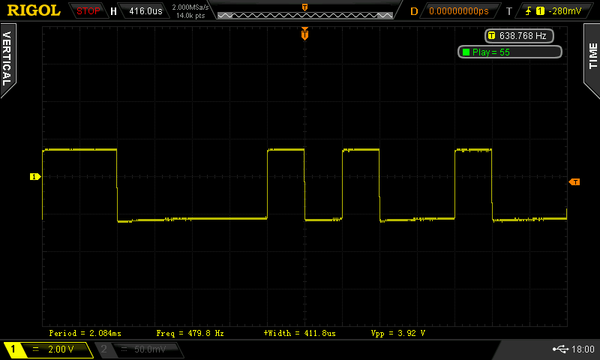Enable channel 2 with the 50.0mV label
Image resolution: width=600 pixels, height=360 pixels.
tap(139, 349)
